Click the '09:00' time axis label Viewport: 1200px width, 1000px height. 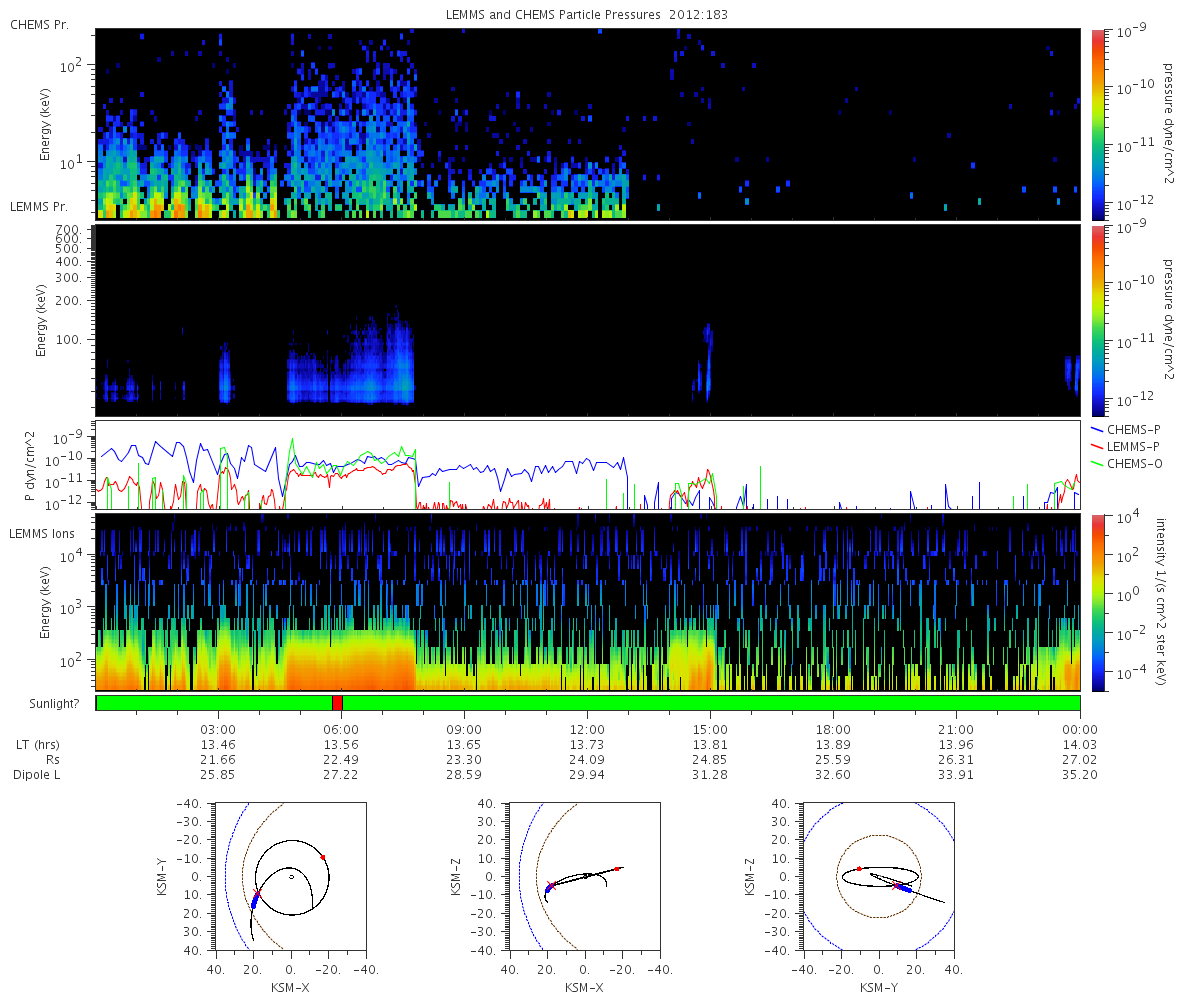[464, 730]
